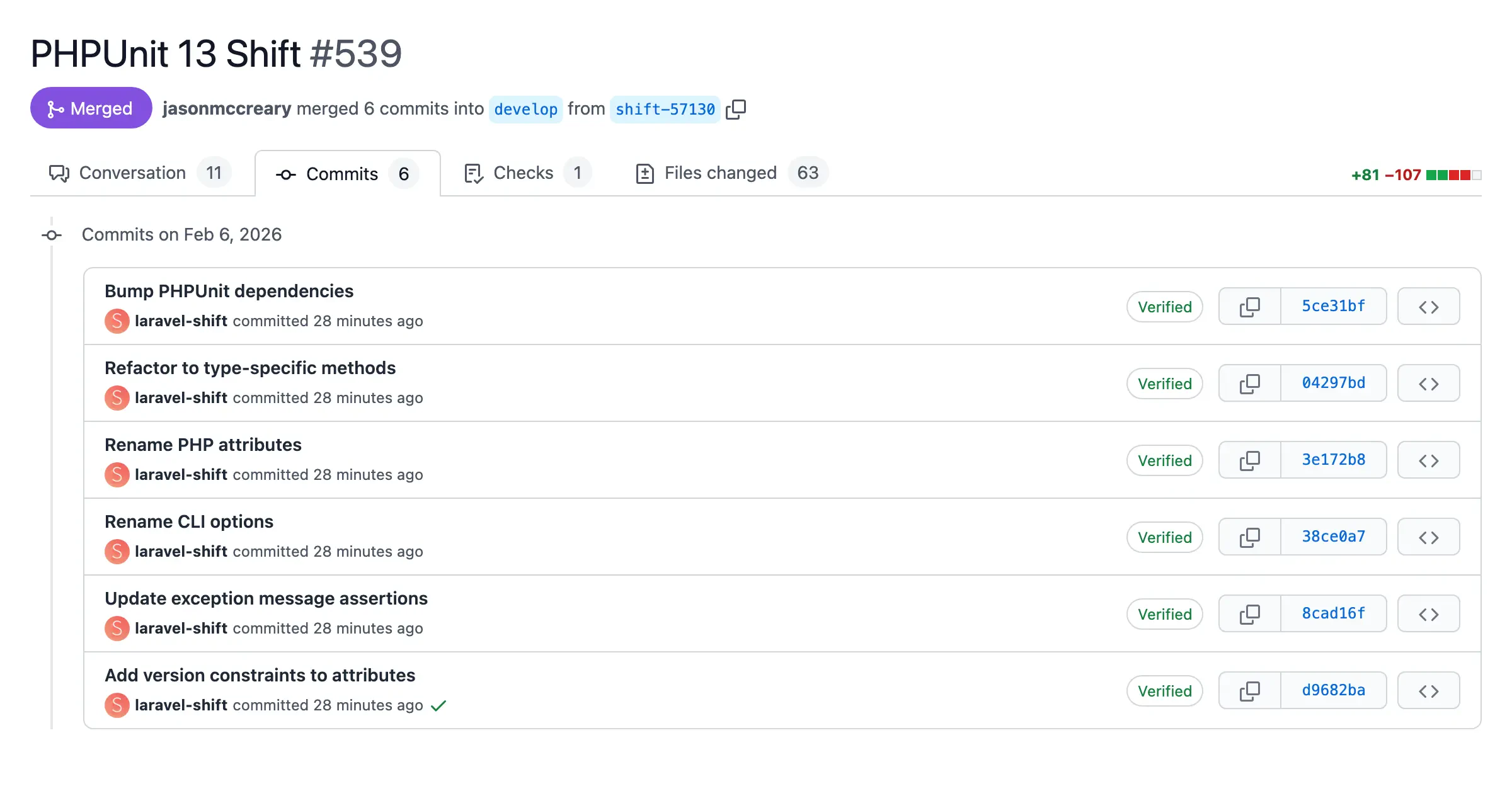The image size is (1512, 791).
Task: Open the Rename CLI options commit
Action: click(x=189, y=521)
